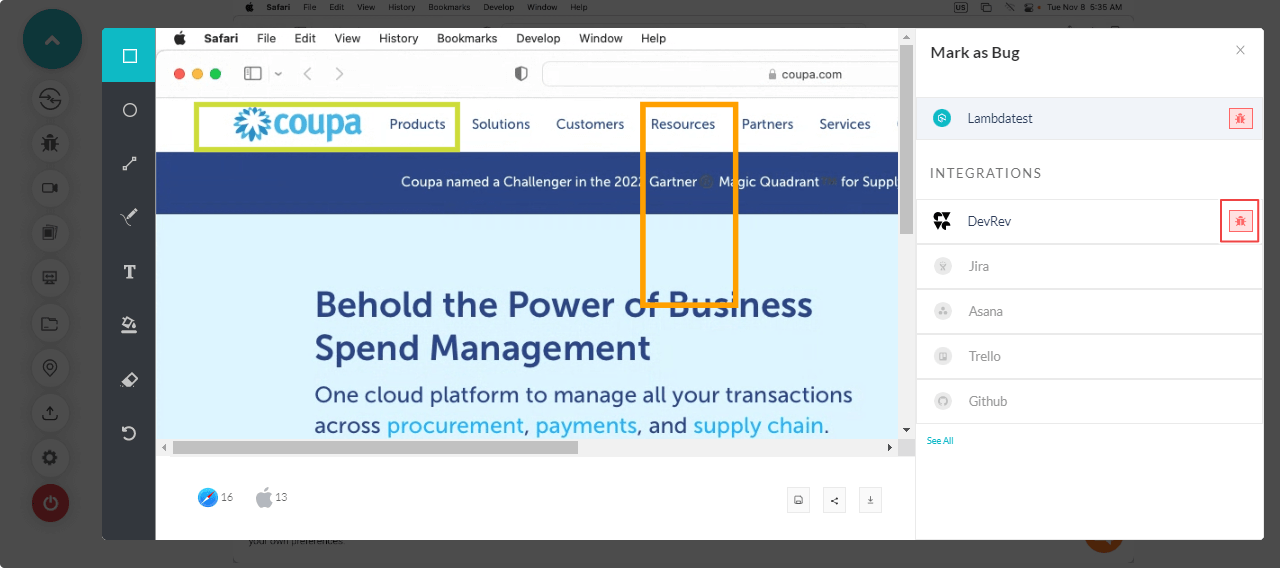The width and height of the screenshot is (1280, 568).
Task: Select the eraser tool
Action: click(x=129, y=380)
